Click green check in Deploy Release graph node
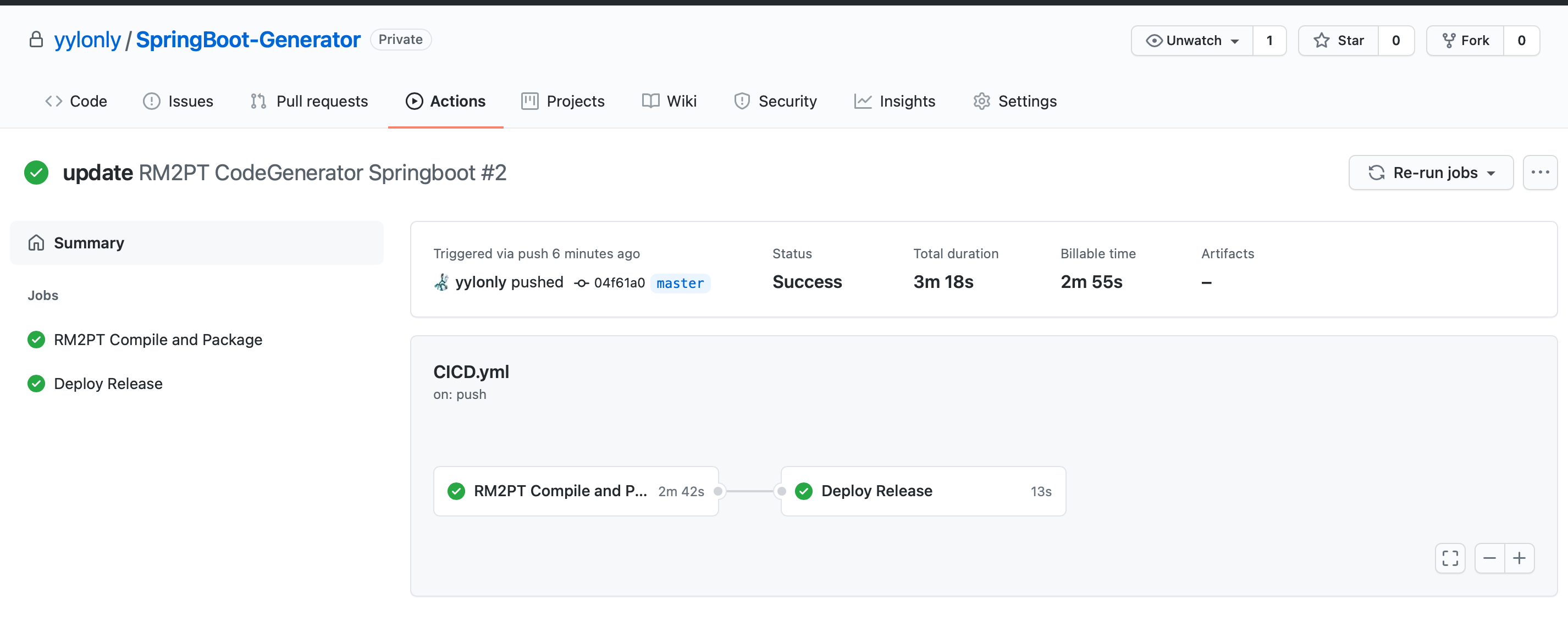The height and width of the screenshot is (633, 1568). point(803,491)
